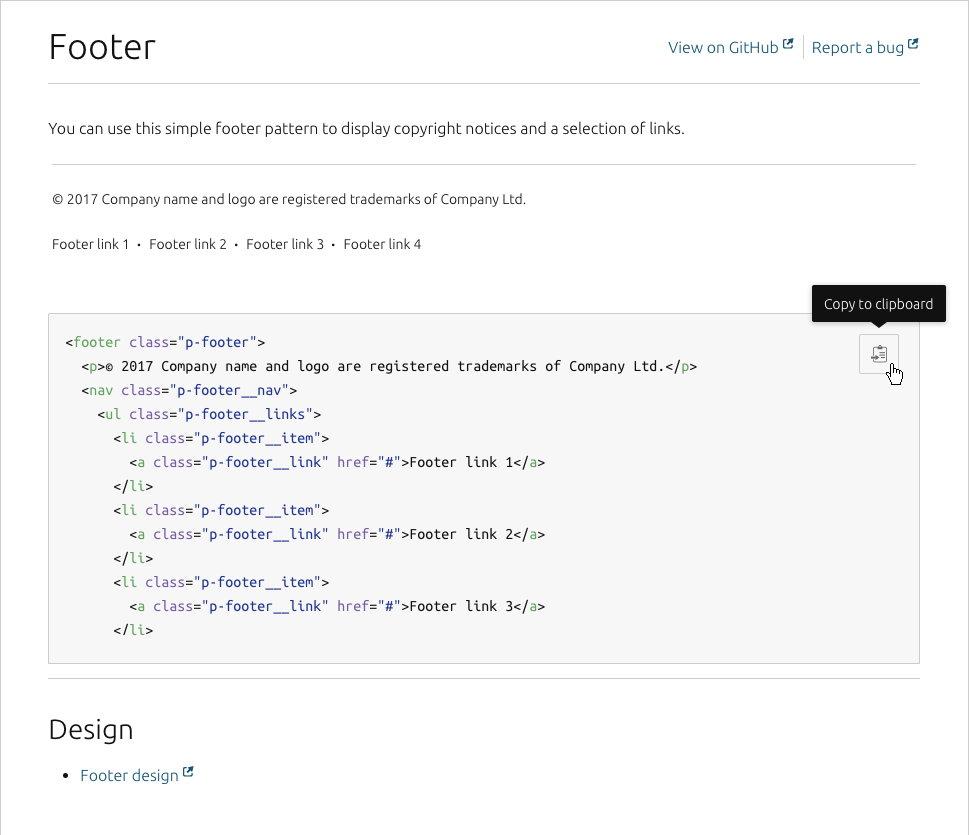This screenshot has height=835, width=969.
Task: Click the p-footer__link class text in the code
Action: (x=265, y=462)
